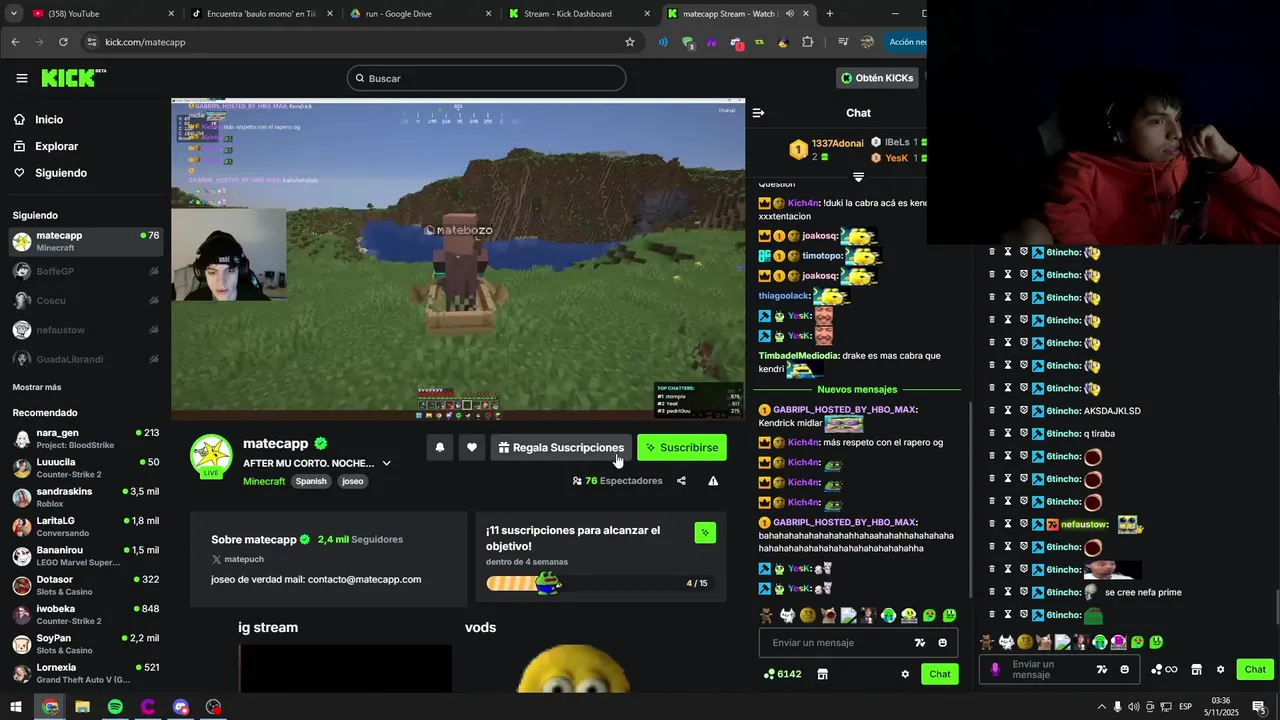1280x720 pixels.
Task: Expand the stream title dropdown chevron
Action: click(x=386, y=463)
